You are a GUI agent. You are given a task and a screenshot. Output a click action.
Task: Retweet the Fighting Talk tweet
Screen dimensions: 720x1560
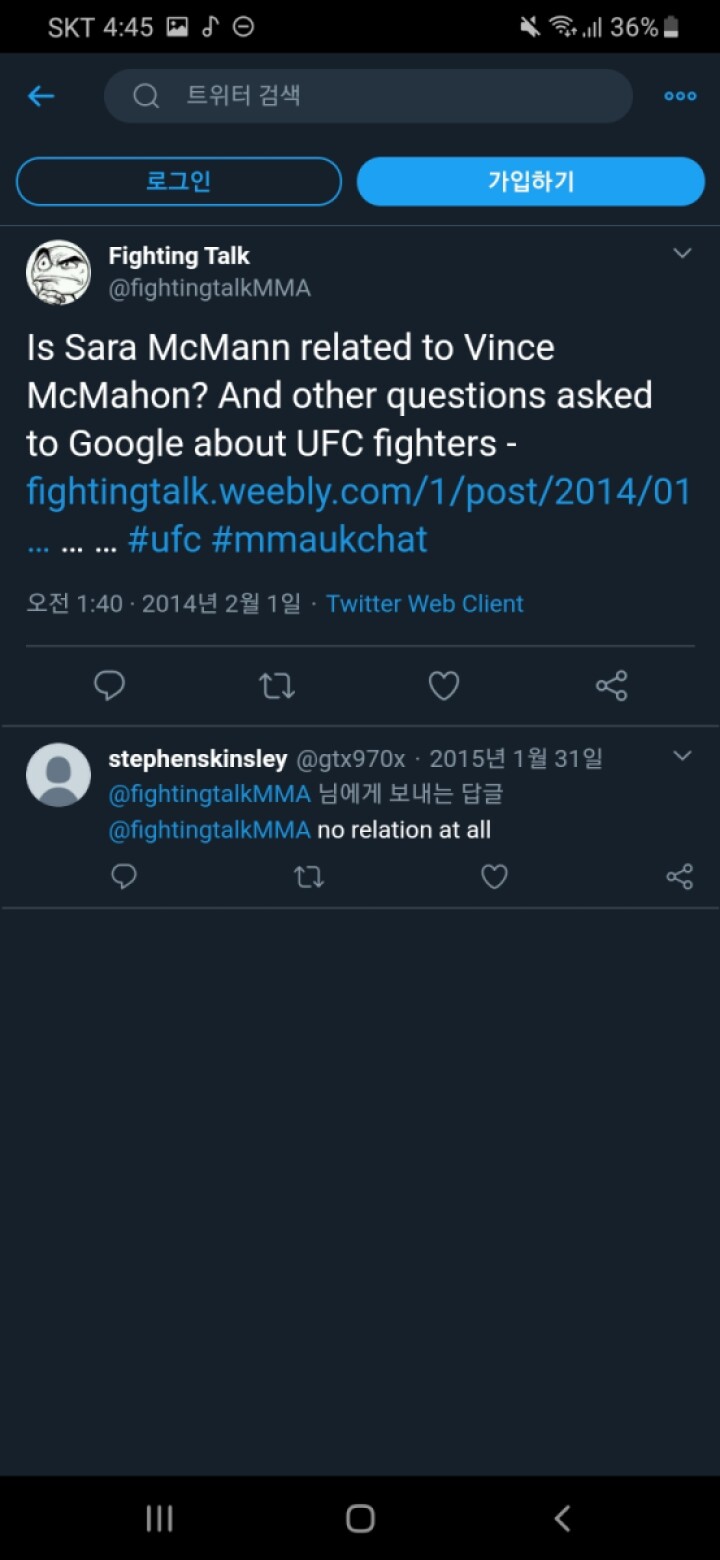(x=277, y=685)
